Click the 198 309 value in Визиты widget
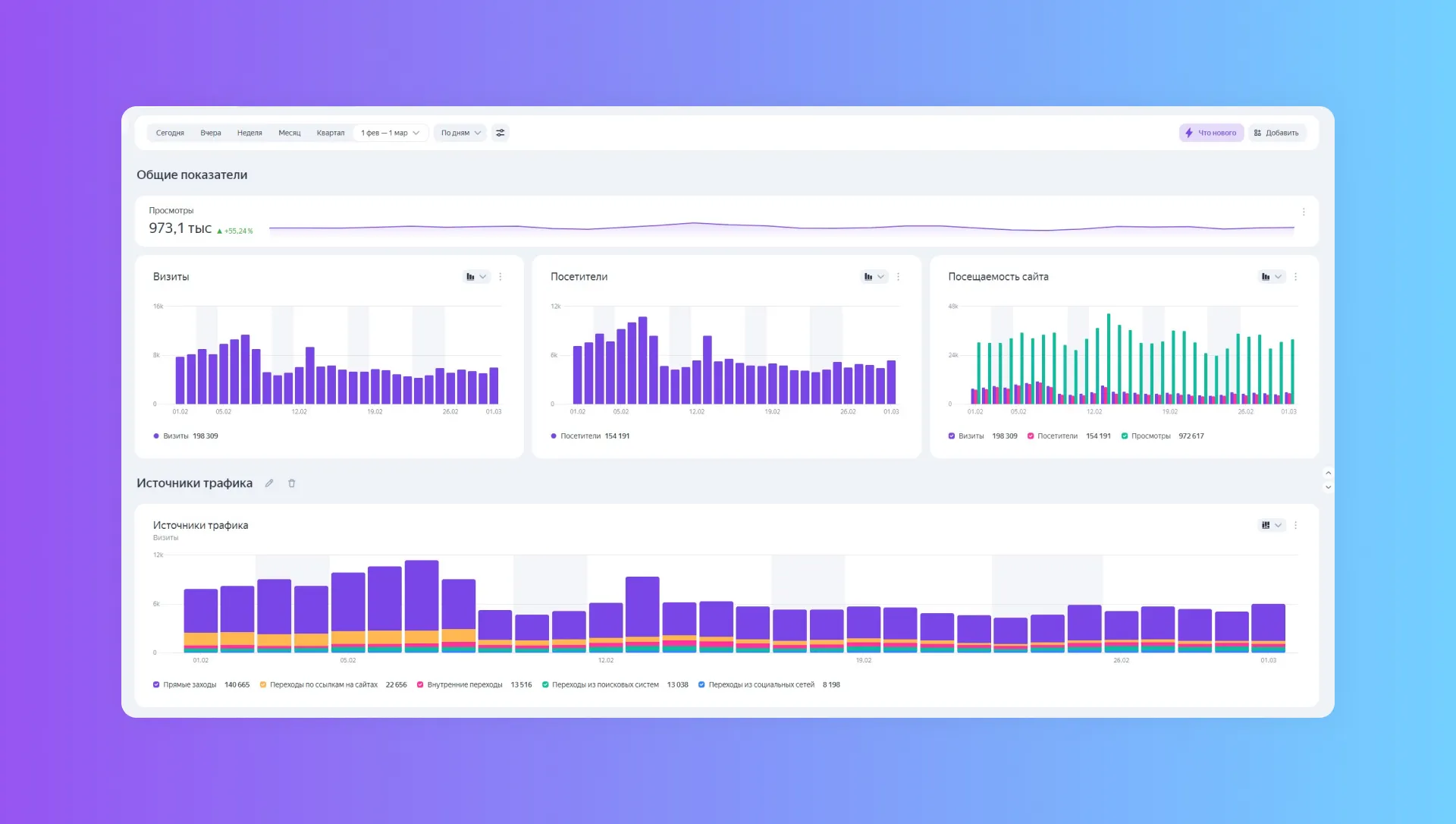Image resolution: width=1456 pixels, height=824 pixels. click(206, 436)
